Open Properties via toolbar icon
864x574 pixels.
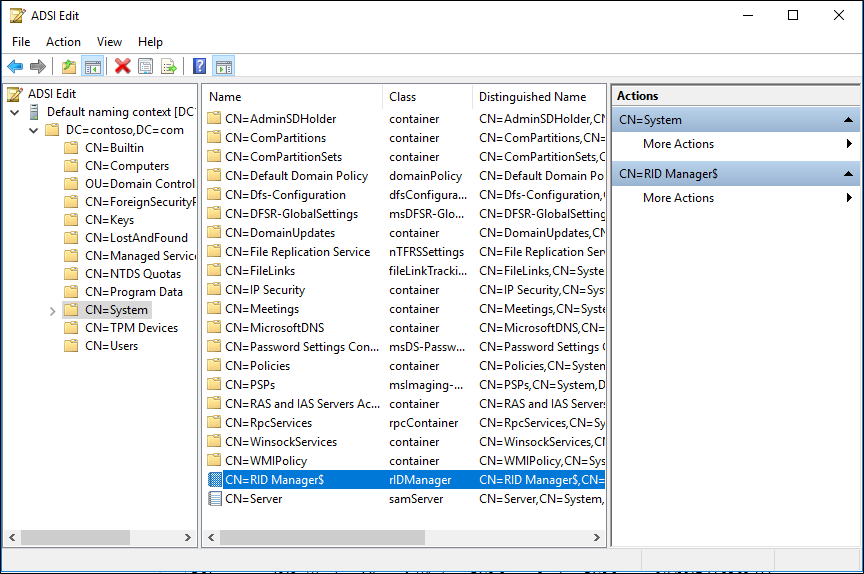145,67
